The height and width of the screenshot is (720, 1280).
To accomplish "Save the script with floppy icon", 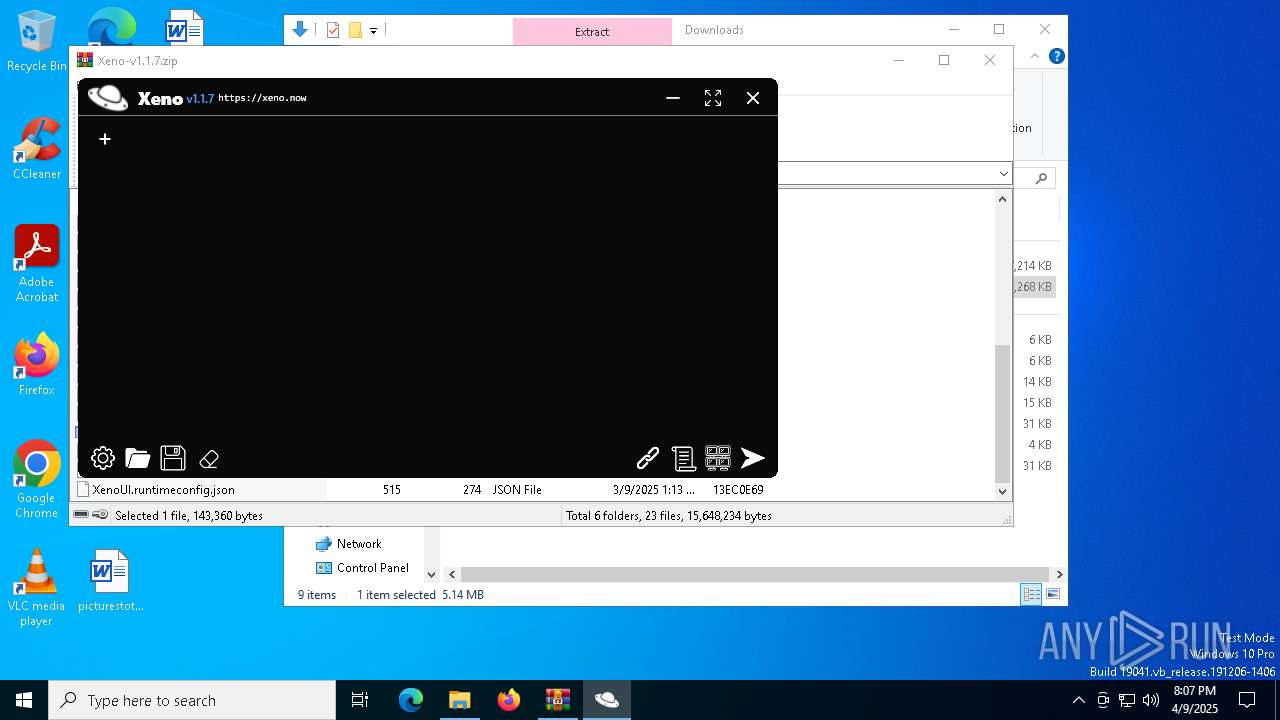I will click(x=173, y=458).
